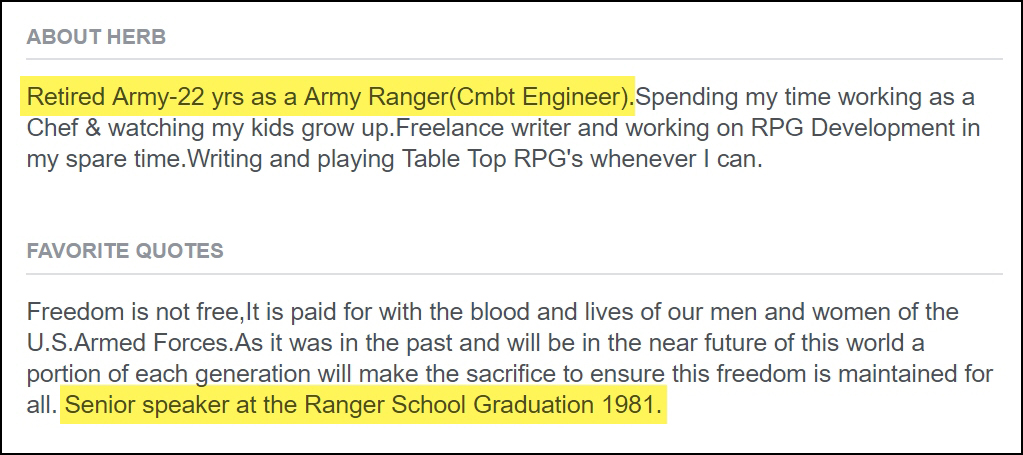Viewport: 1023px width, 455px height.
Task: Click the divider line below FAVORITE QUOTES
Action: coord(512,273)
